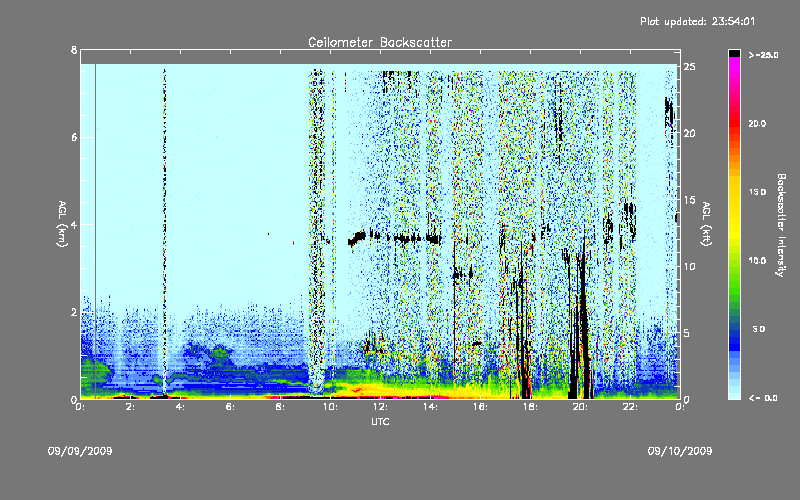800x500 pixels.
Task: Click the '20:' tick on the UTC axis
Action: point(581,407)
